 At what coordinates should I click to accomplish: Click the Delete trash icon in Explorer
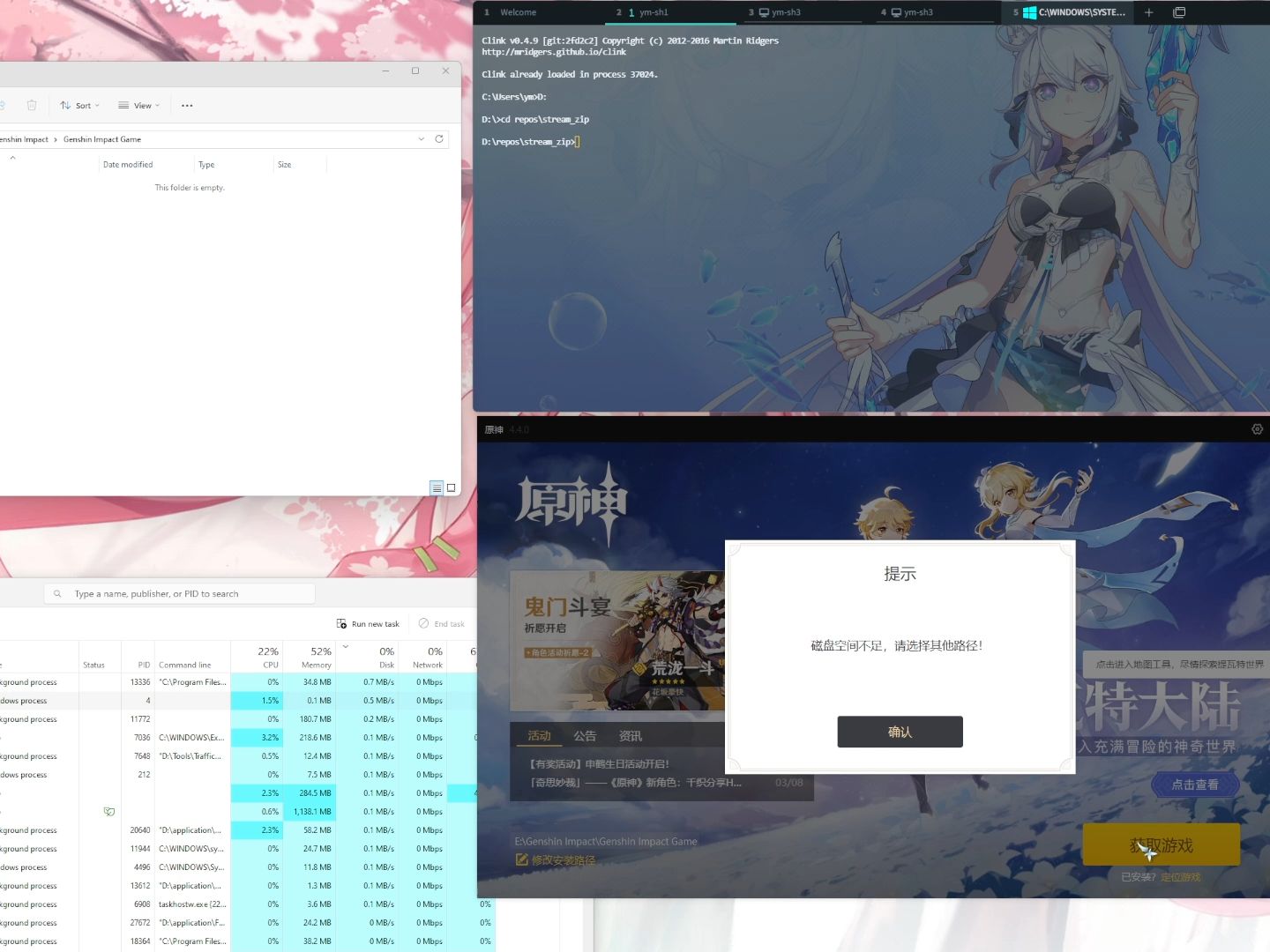[x=32, y=106]
